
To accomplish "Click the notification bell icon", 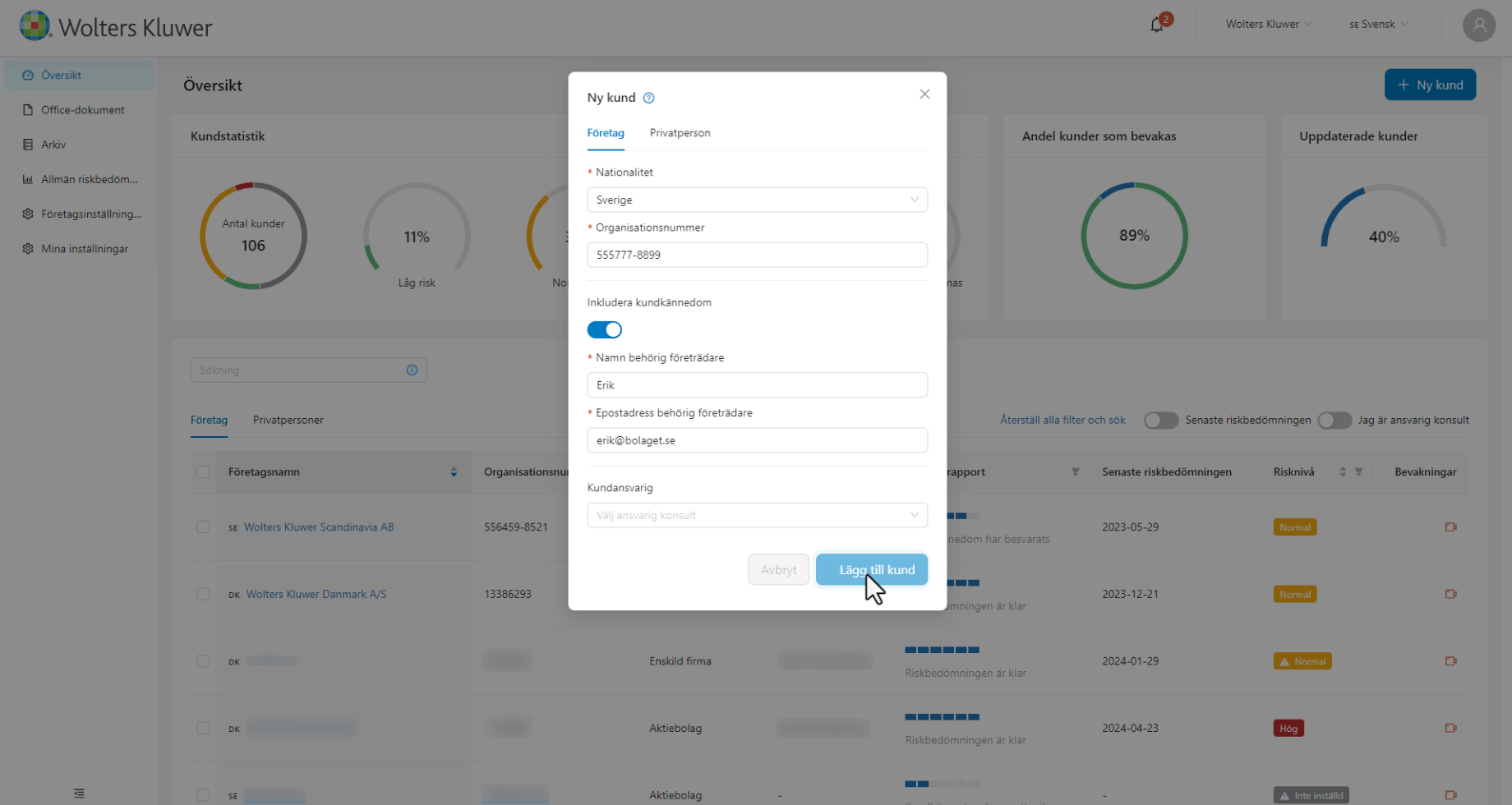I will [x=1157, y=25].
